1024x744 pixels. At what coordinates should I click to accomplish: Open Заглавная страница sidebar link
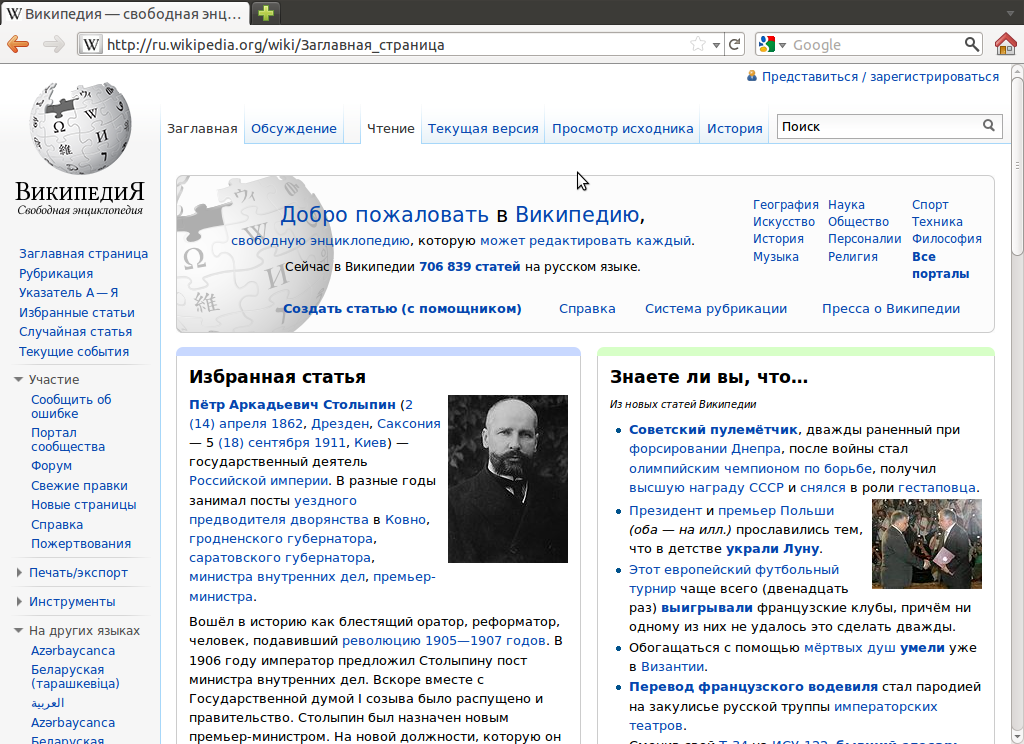pyautogui.click(x=84, y=253)
